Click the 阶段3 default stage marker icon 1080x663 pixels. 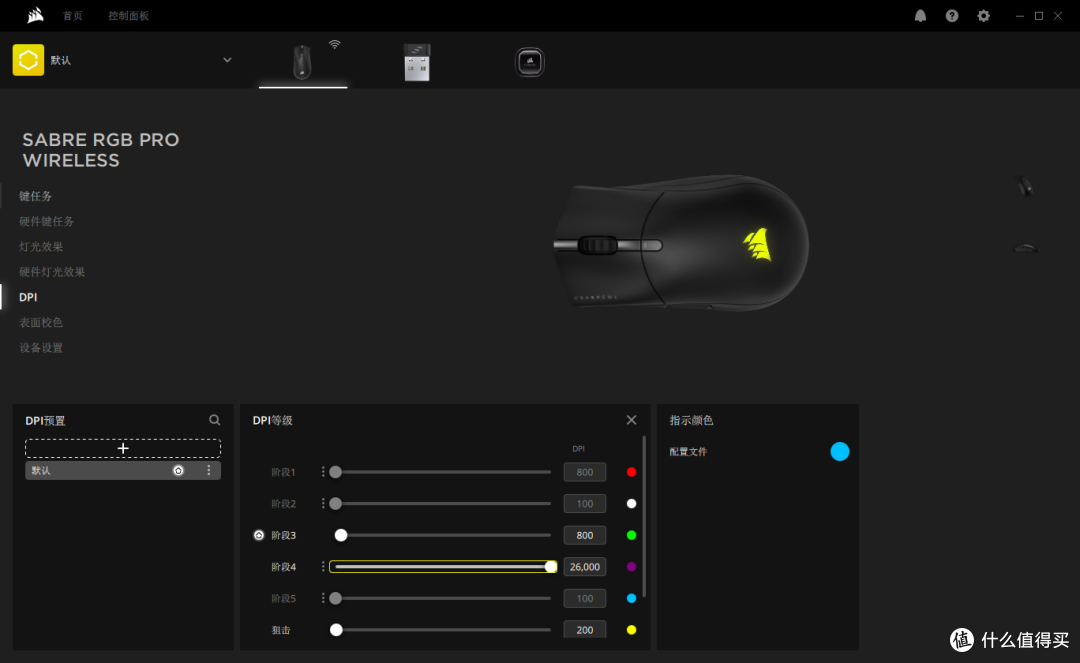(259, 535)
